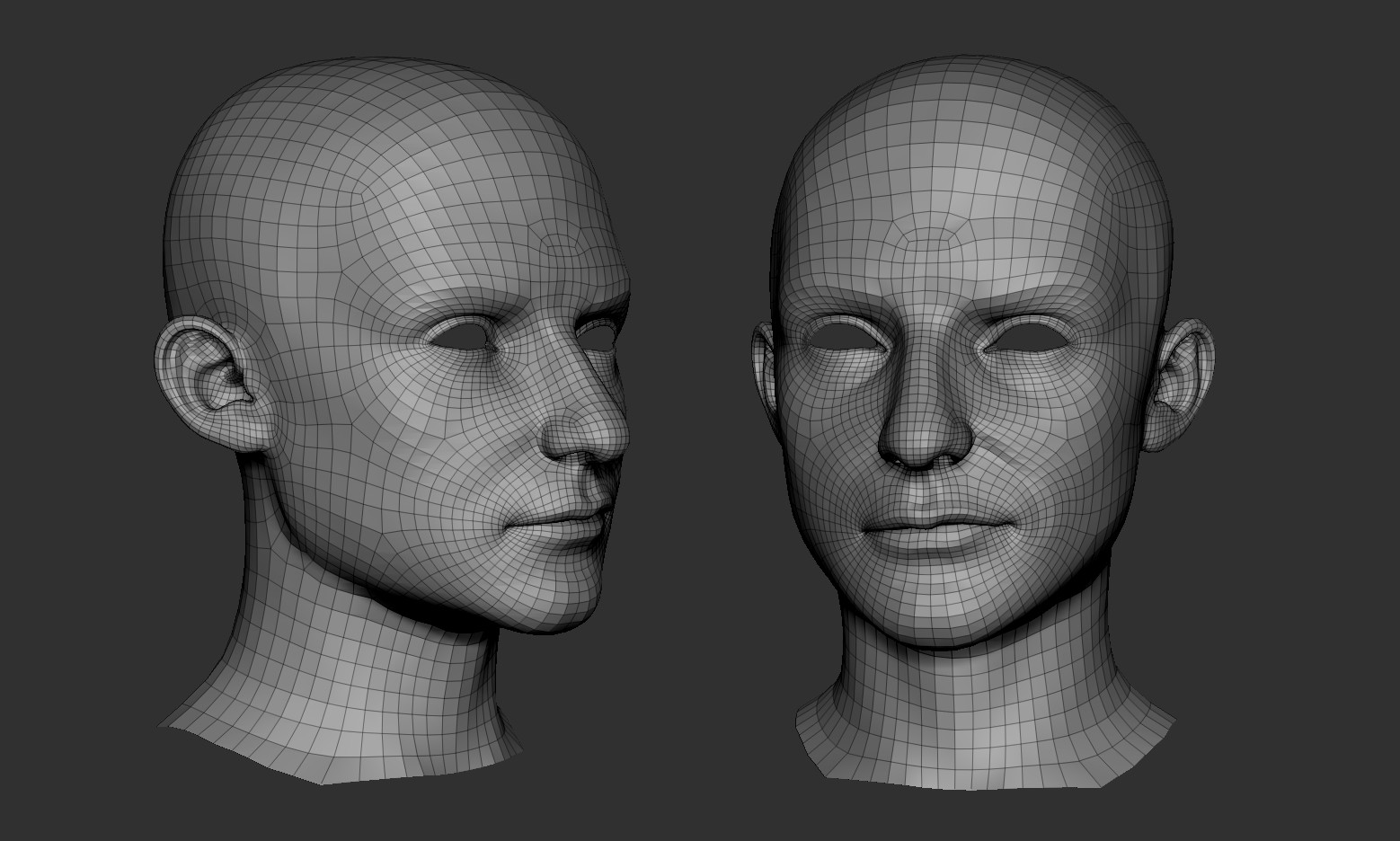The width and height of the screenshot is (1400, 841).
Task: Select the front-facing head mesh
Action: click(x=984, y=422)
